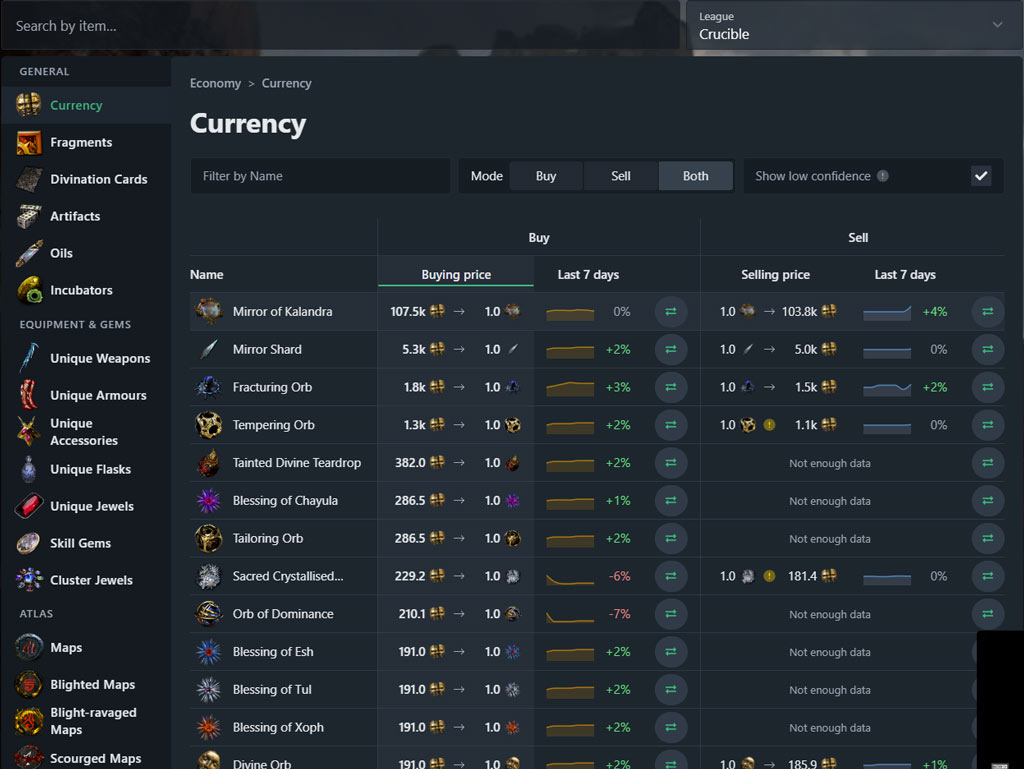
Task: Open Unique Weapons category in sidebar
Action: pyautogui.click(x=100, y=358)
